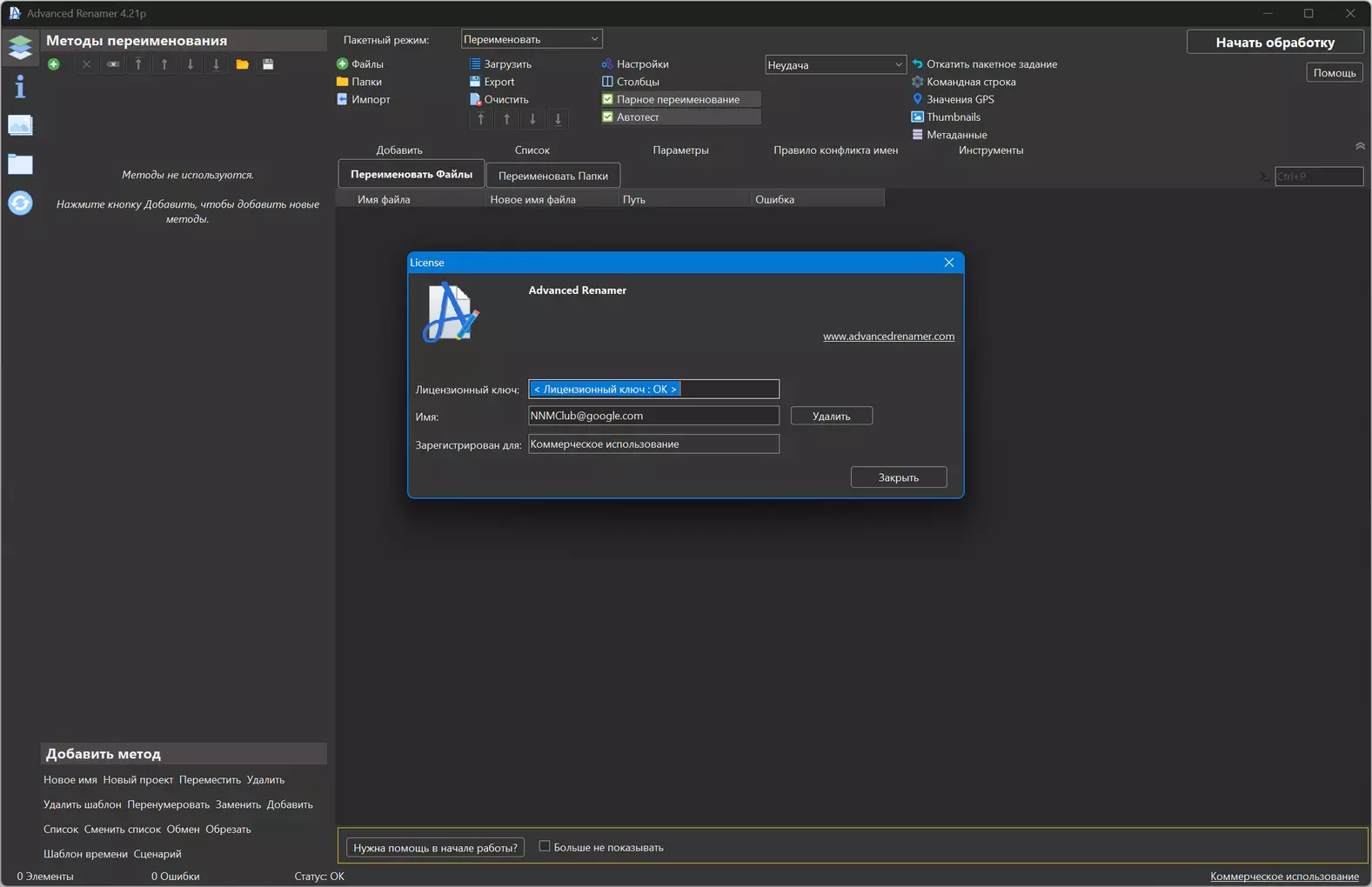This screenshot has width=1372, height=887.
Task: Open Настройки settings icon
Action: (607, 63)
